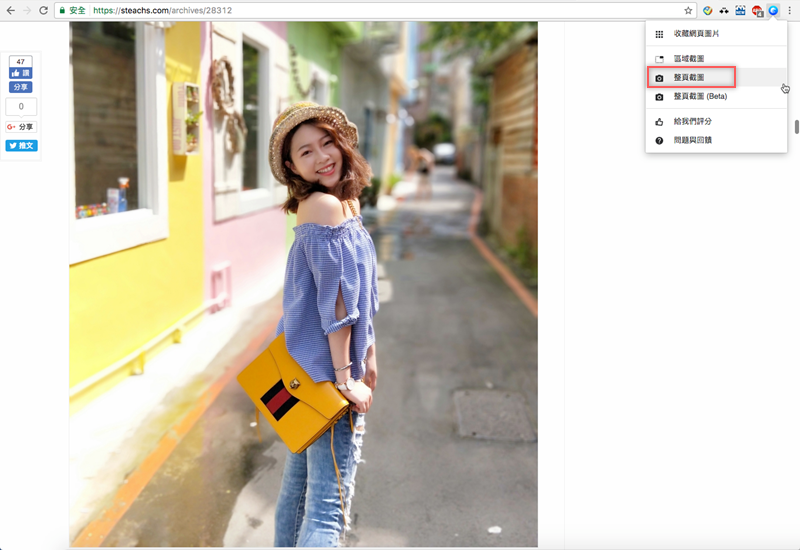The width and height of the screenshot is (800, 550).
Task: Click the photo of the girl in the alley
Action: click(303, 284)
